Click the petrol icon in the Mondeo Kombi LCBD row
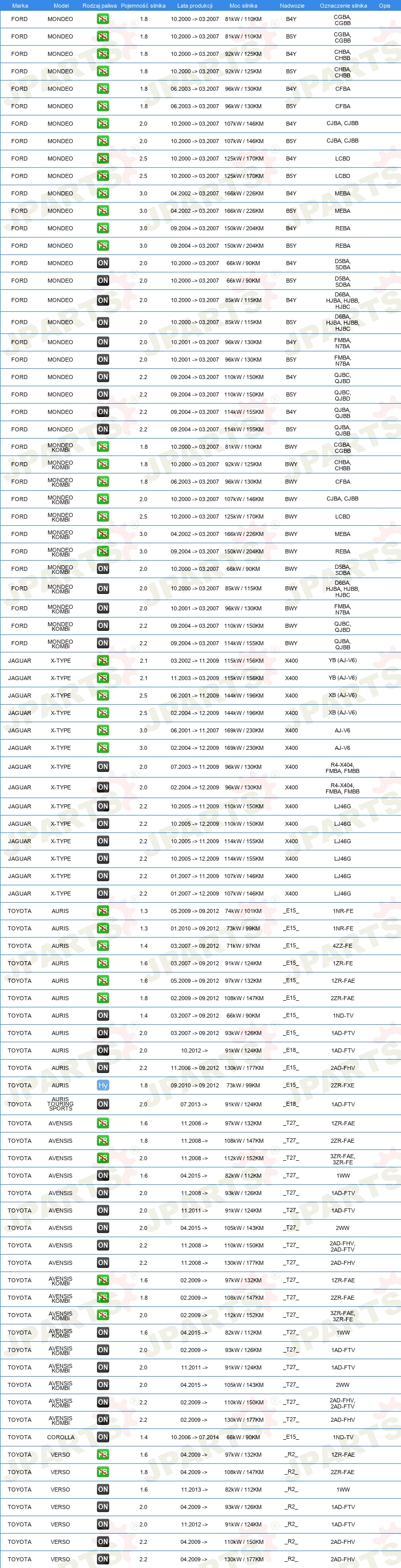Screen dimensions: 401x1568 (103, 516)
